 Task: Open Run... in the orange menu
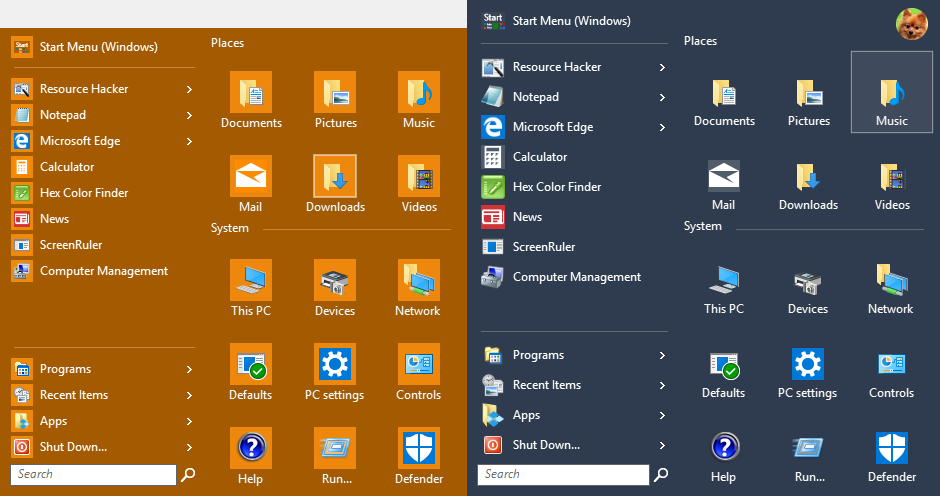click(x=335, y=456)
